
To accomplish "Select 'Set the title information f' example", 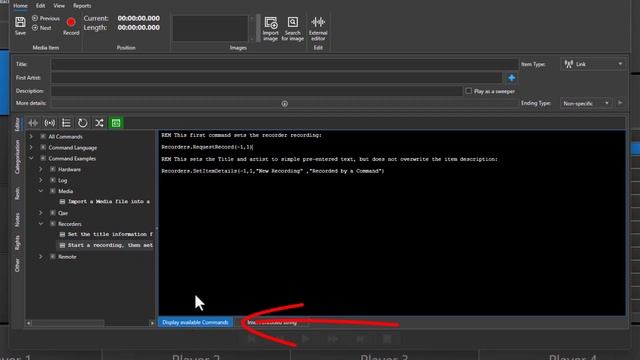I will 106,234.
